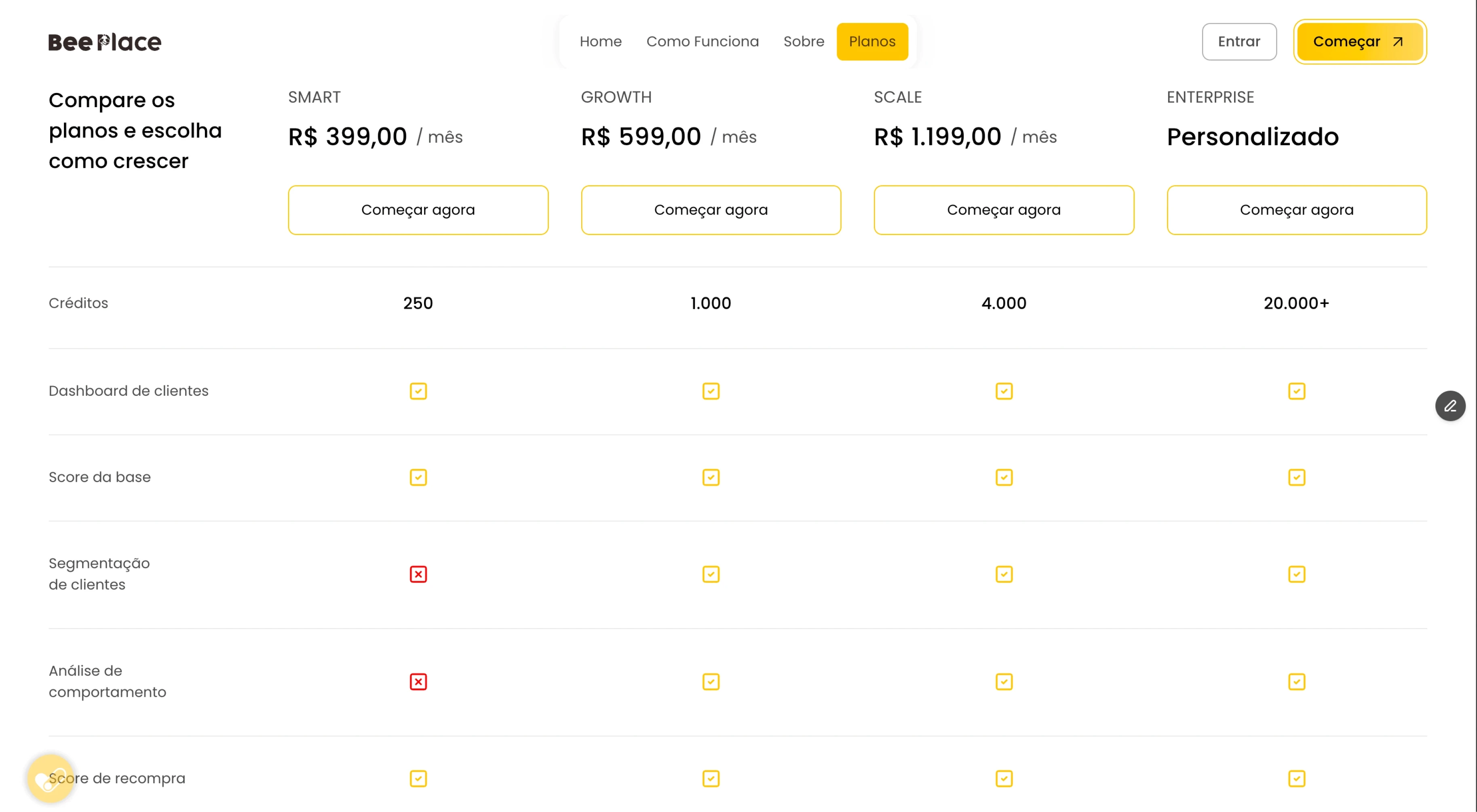
Task: Click SMART check icon for Score da base
Action: [x=418, y=478]
